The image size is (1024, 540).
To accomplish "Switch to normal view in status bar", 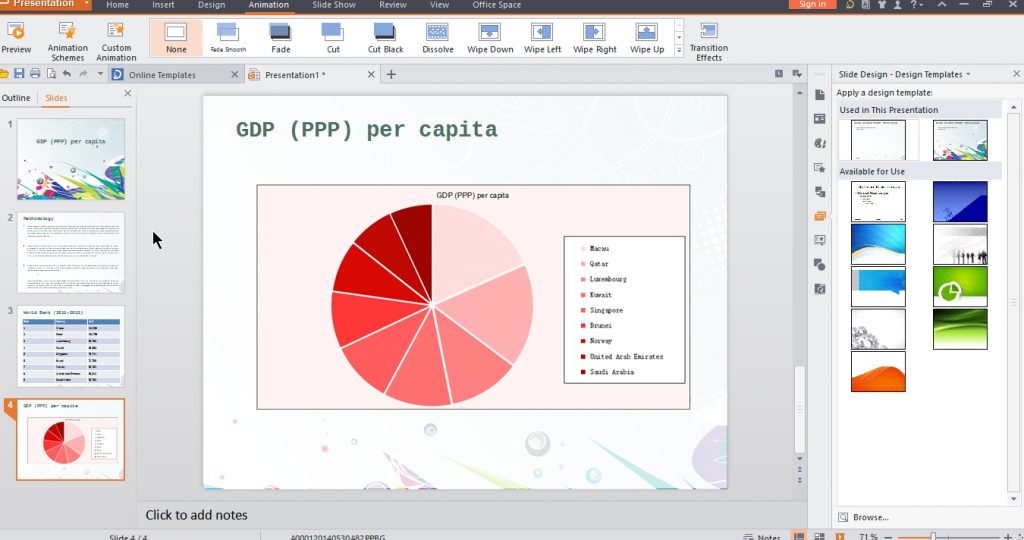I will tap(799, 537).
